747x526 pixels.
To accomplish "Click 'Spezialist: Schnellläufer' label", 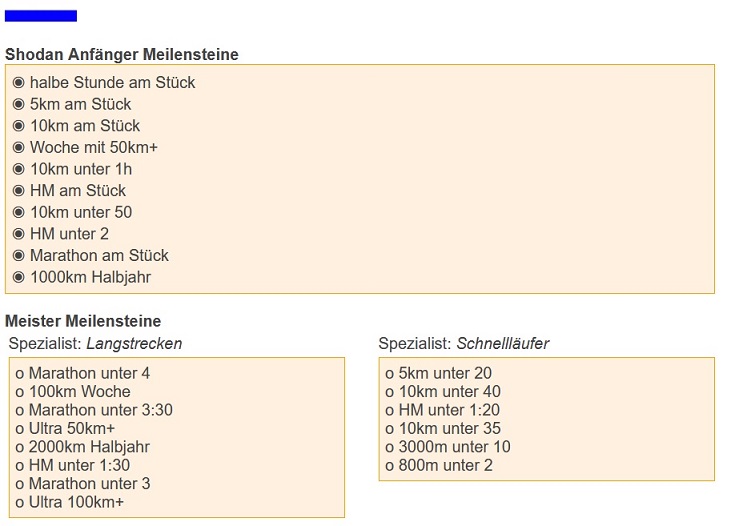I will point(464,344).
